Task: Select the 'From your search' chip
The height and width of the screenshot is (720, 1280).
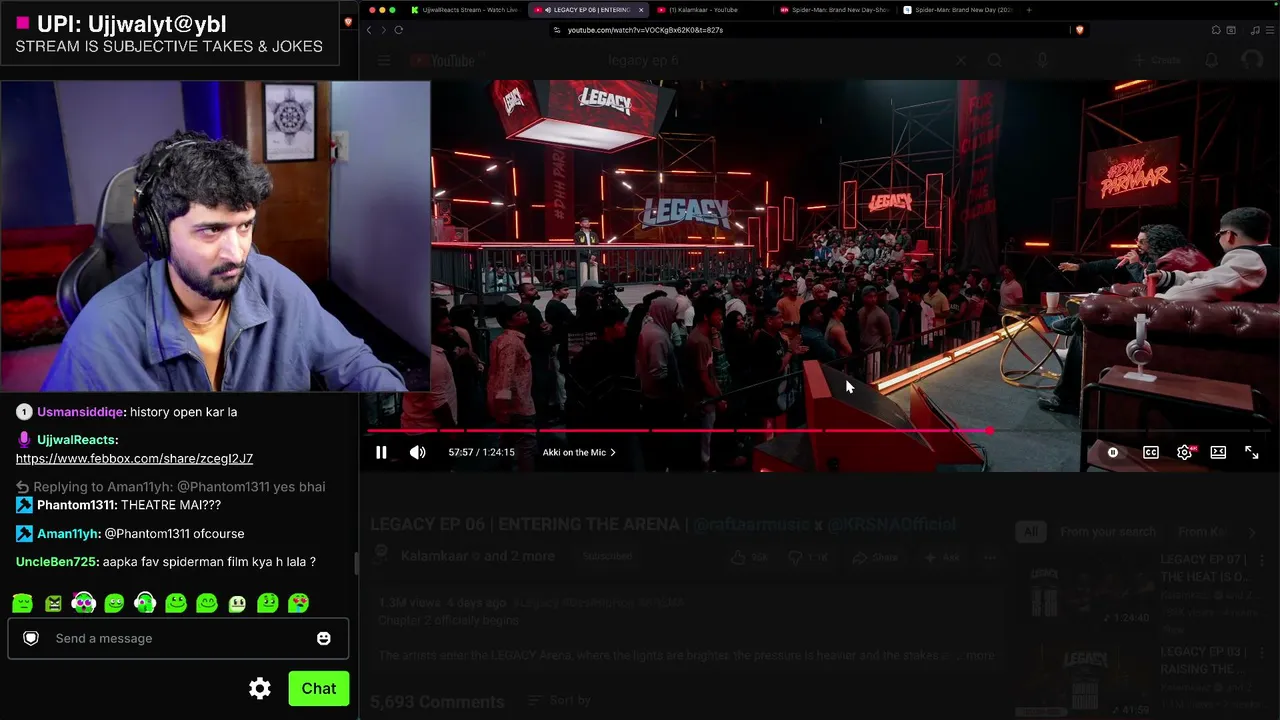Action: (1108, 532)
